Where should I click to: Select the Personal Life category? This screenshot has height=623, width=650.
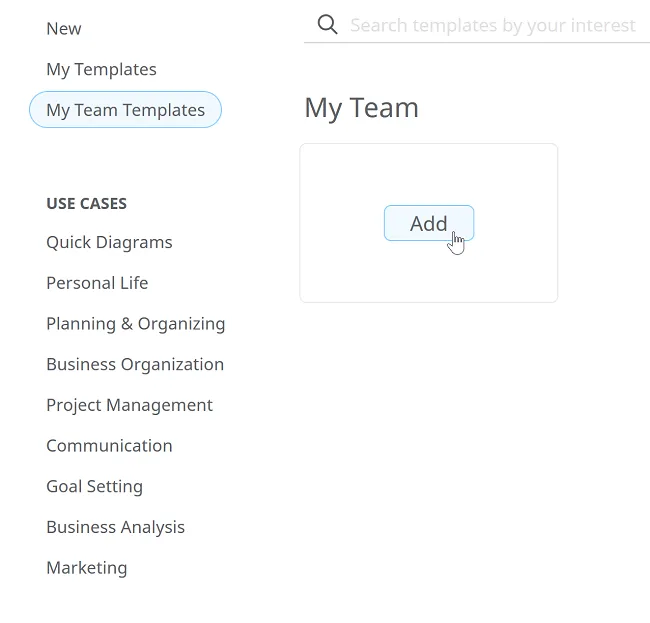click(x=97, y=283)
